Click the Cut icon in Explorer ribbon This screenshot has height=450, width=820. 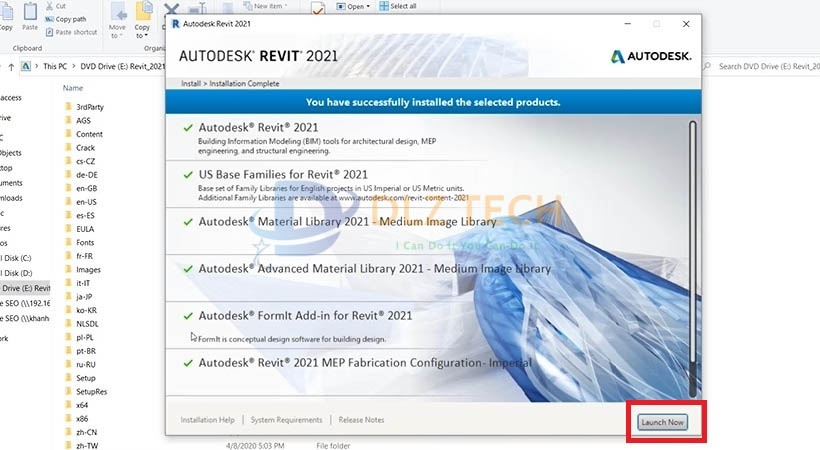50,6
